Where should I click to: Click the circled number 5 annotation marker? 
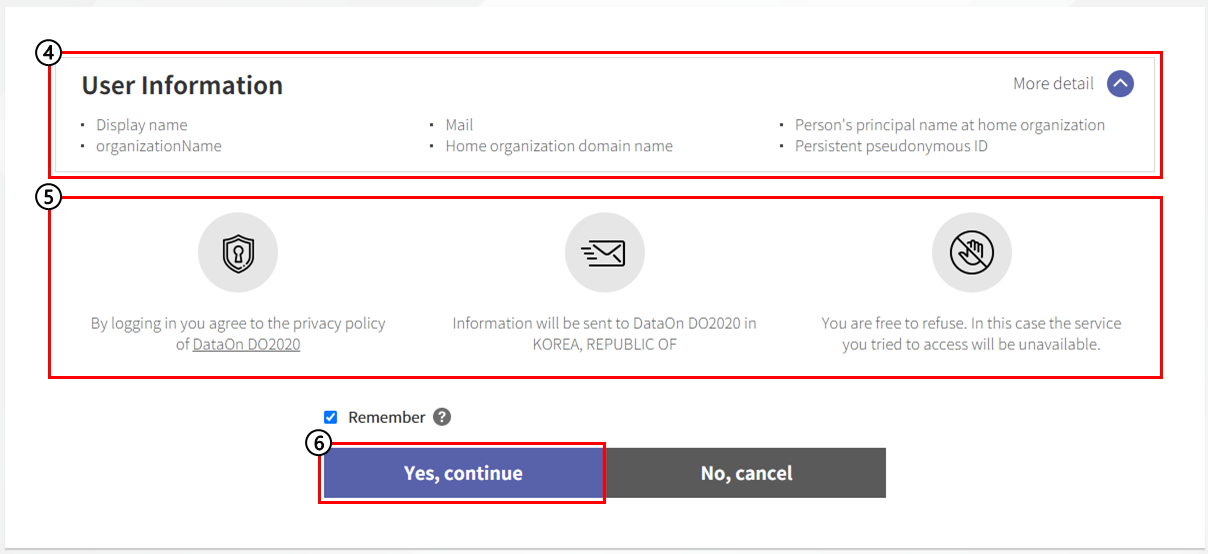click(48, 197)
